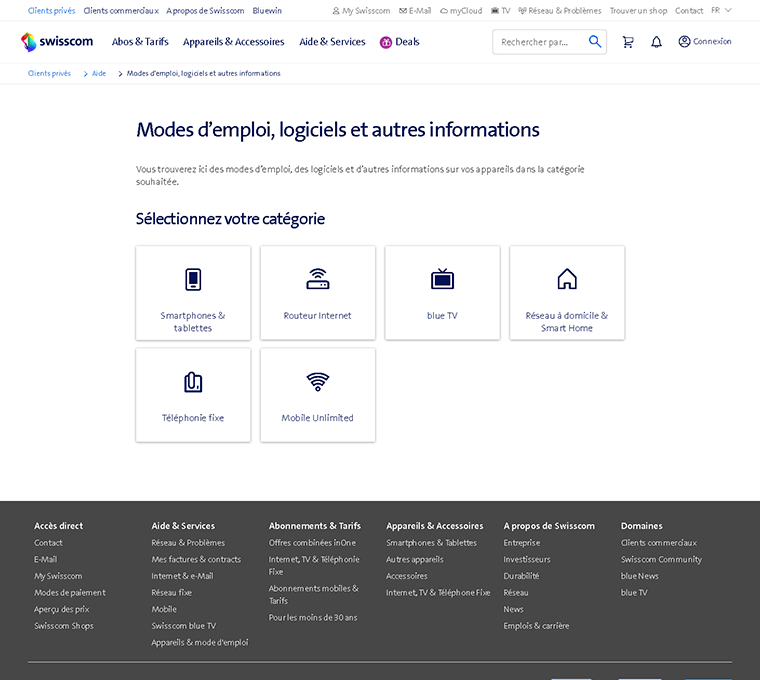Screen dimensions: 760x680
Task: Click footer Réseau fixe link
Action: point(172,593)
